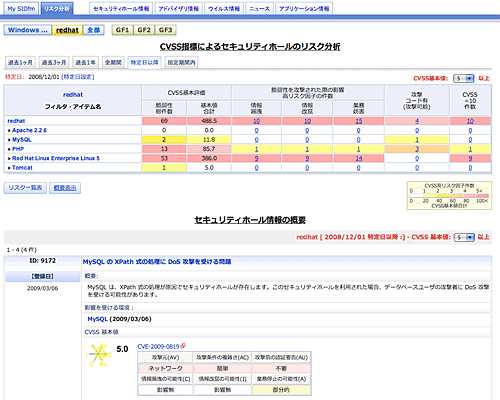Click the 11.8 value in the MySQL row
The width and height of the screenshot is (500, 400).
[x=209, y=140]
